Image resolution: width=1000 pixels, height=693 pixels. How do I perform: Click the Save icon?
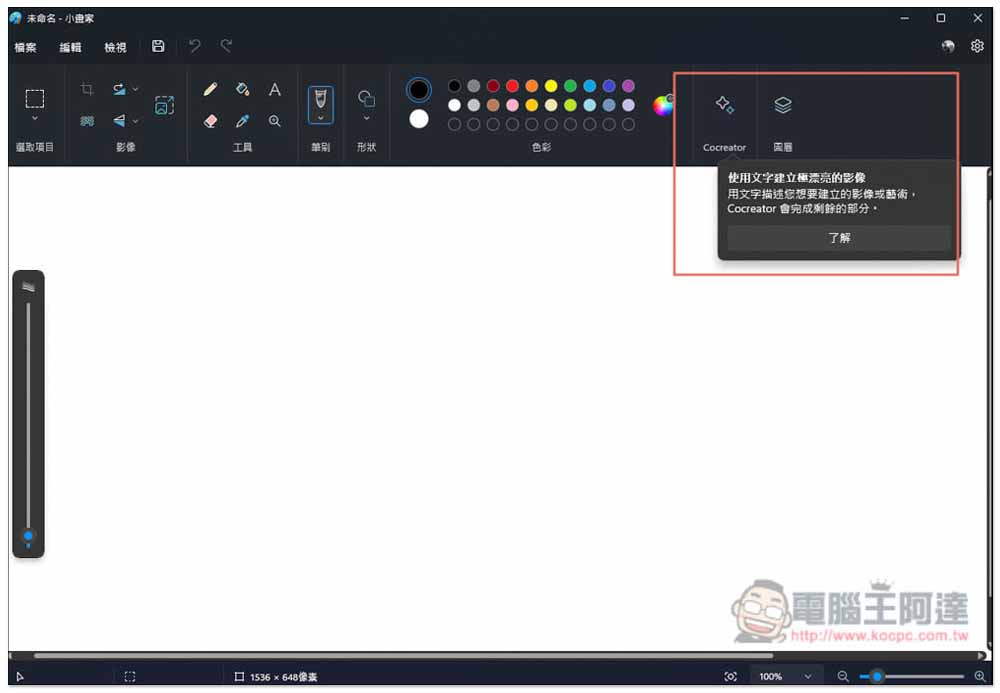coord(158,46)
